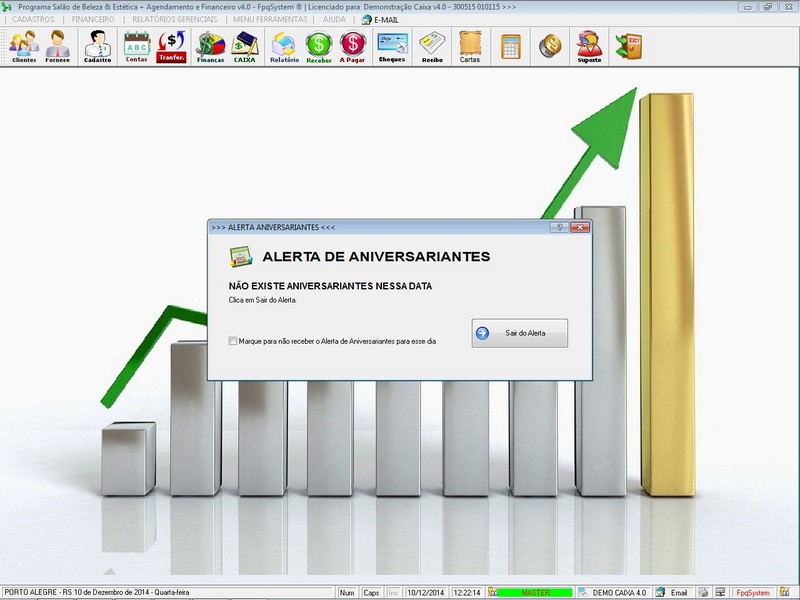Open the E-MAIL menu item
This screenshot has height=600, width=800.
coord(380,19)
